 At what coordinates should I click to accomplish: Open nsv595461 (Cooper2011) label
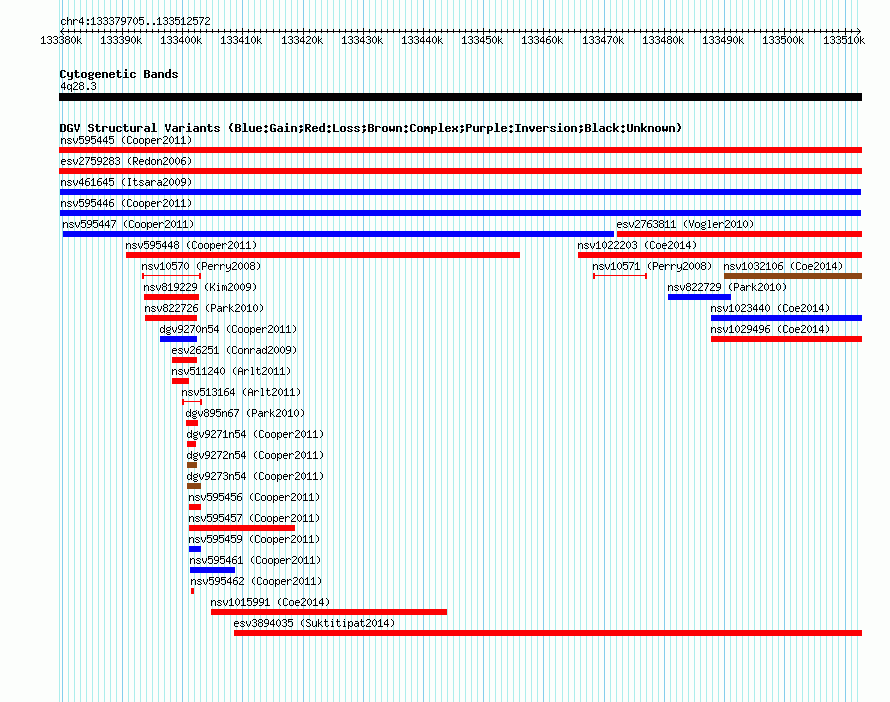[255, 560]
